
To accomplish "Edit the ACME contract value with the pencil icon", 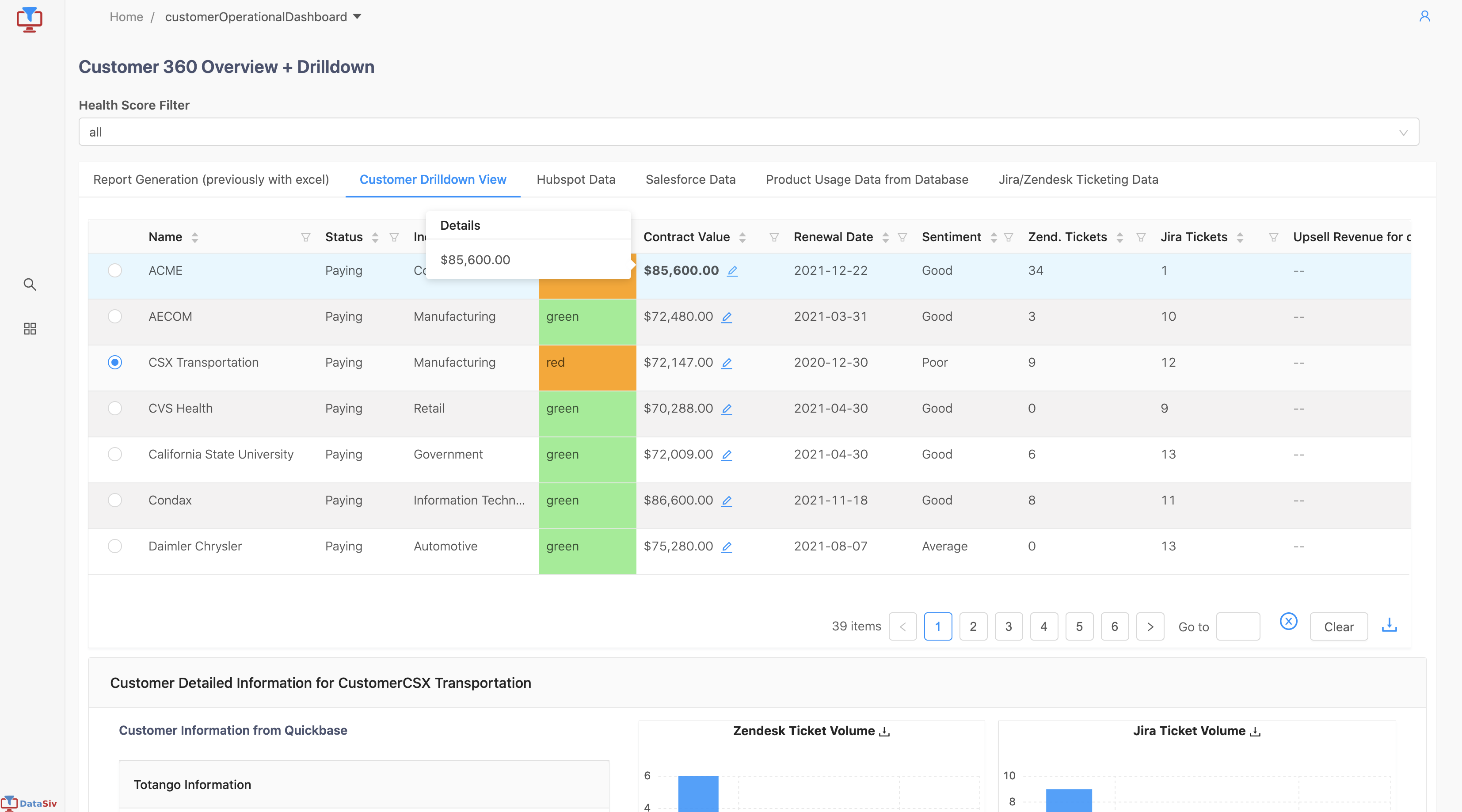I will tap(733, 271).
